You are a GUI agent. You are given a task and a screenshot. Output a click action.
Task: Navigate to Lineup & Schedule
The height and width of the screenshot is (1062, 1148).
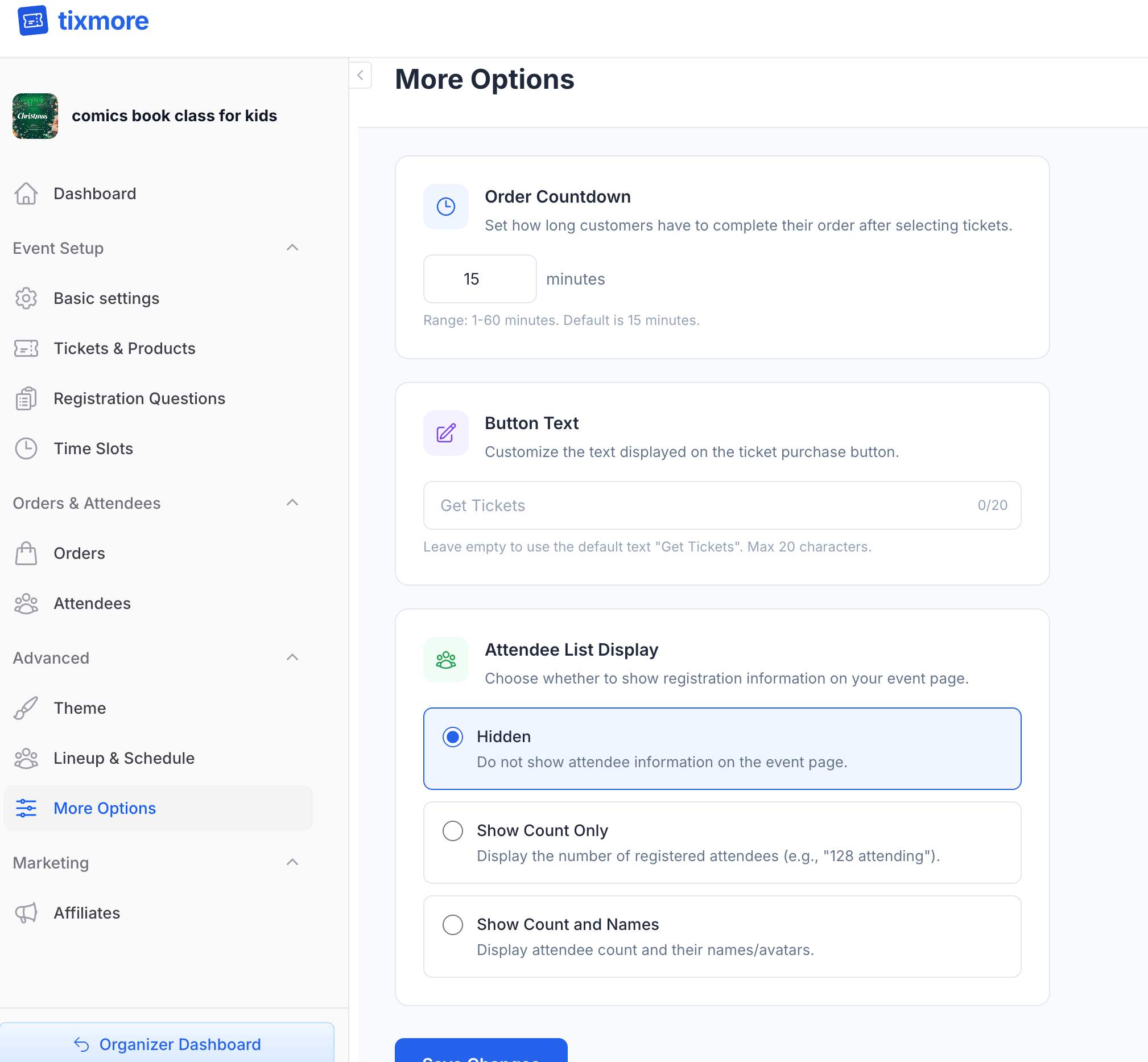tap(123, 758)
